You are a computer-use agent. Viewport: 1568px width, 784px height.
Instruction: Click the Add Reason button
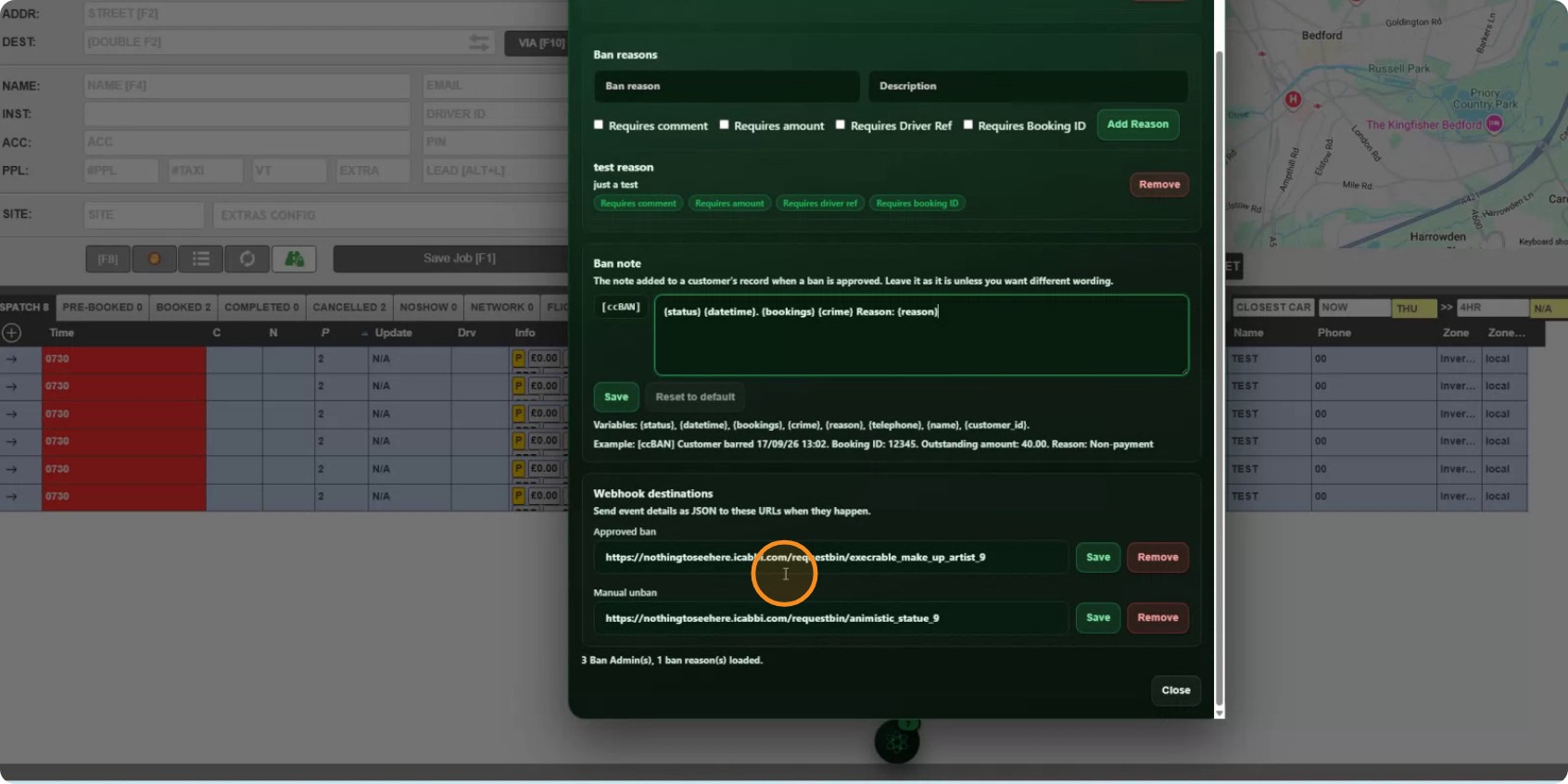click(1138, 124)
